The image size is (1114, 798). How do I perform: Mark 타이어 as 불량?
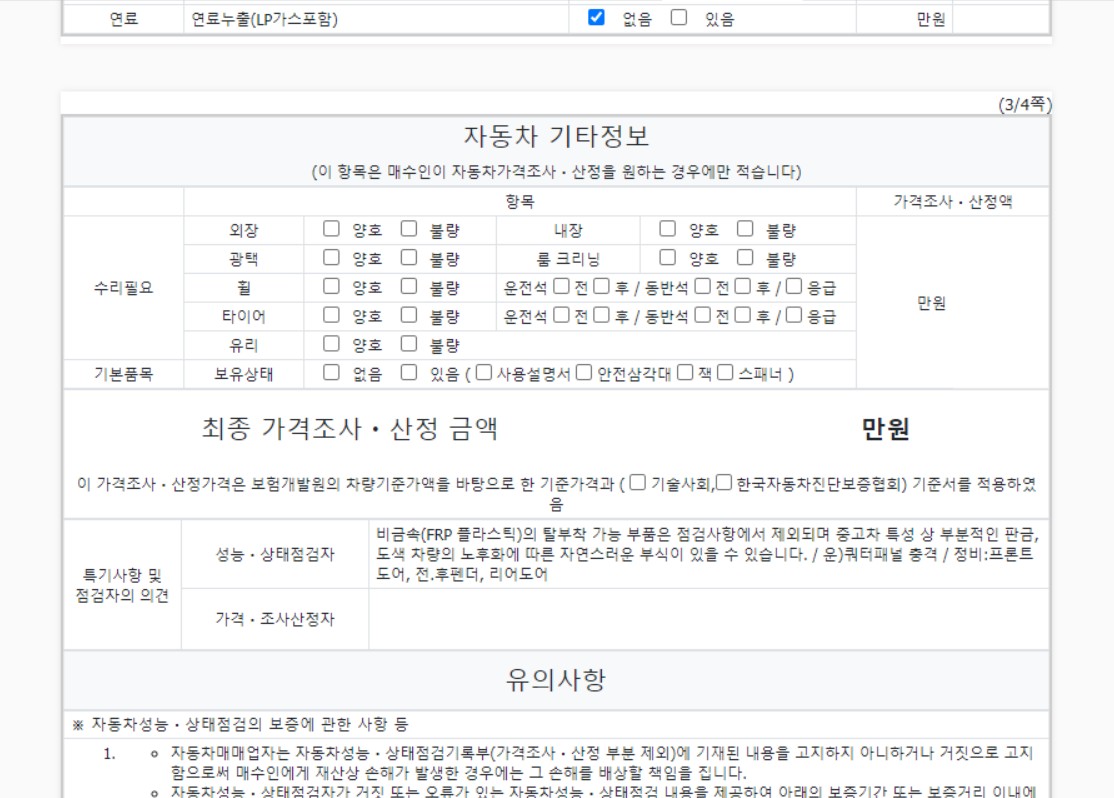point(409,316)
